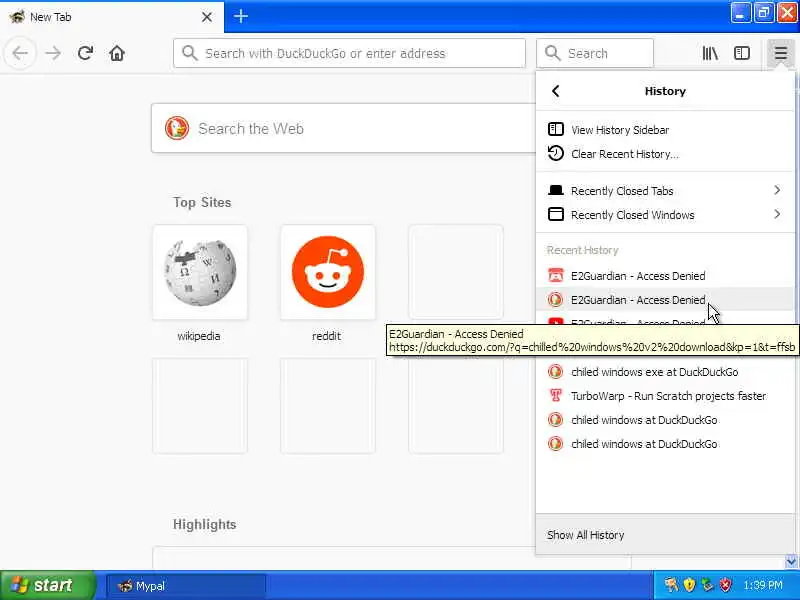Select the New Tab tab
Screen dimensions: 800x600
(x=111, y=17)
